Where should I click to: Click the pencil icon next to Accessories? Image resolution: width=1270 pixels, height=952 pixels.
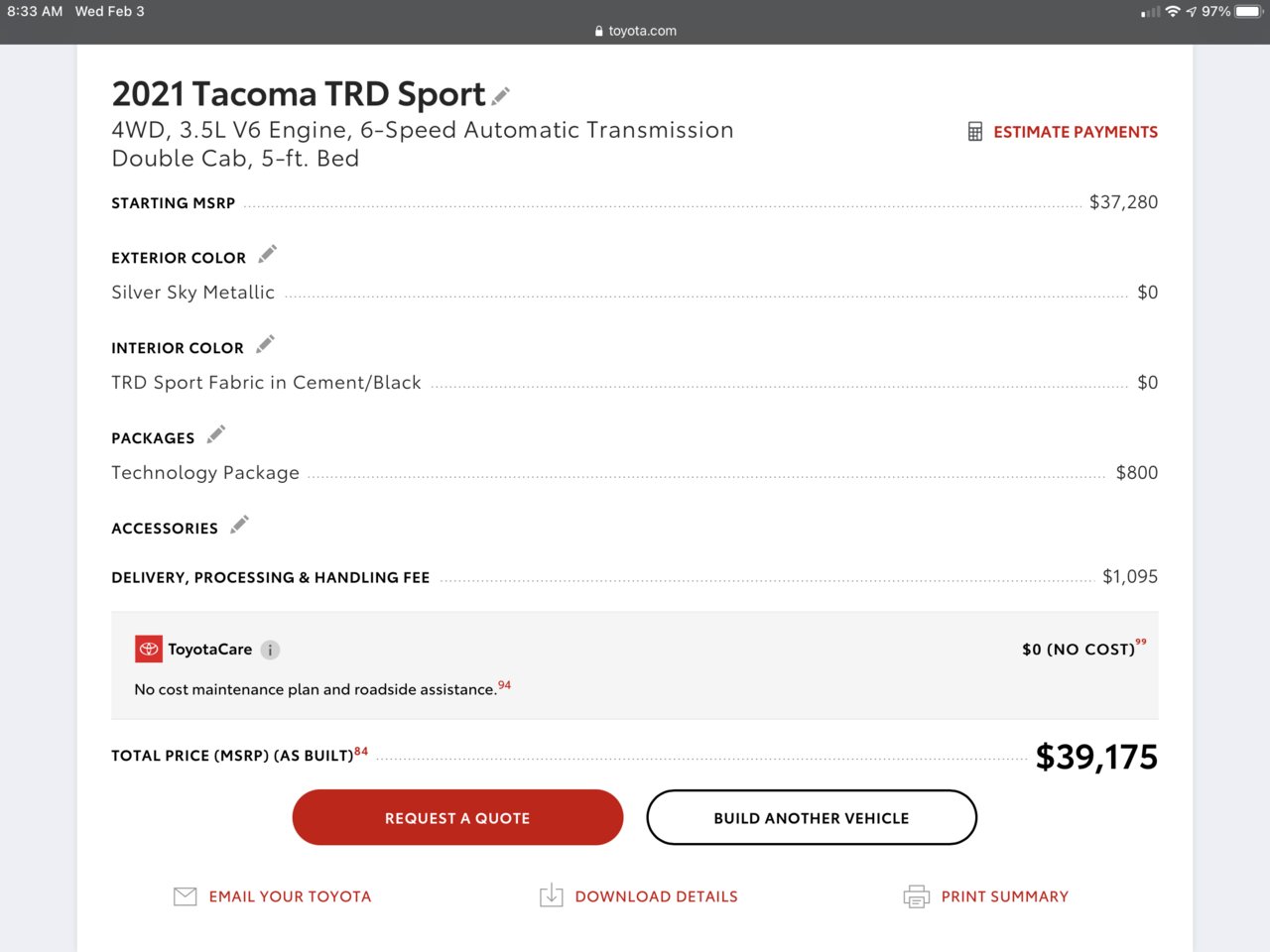tap(239, 526)
